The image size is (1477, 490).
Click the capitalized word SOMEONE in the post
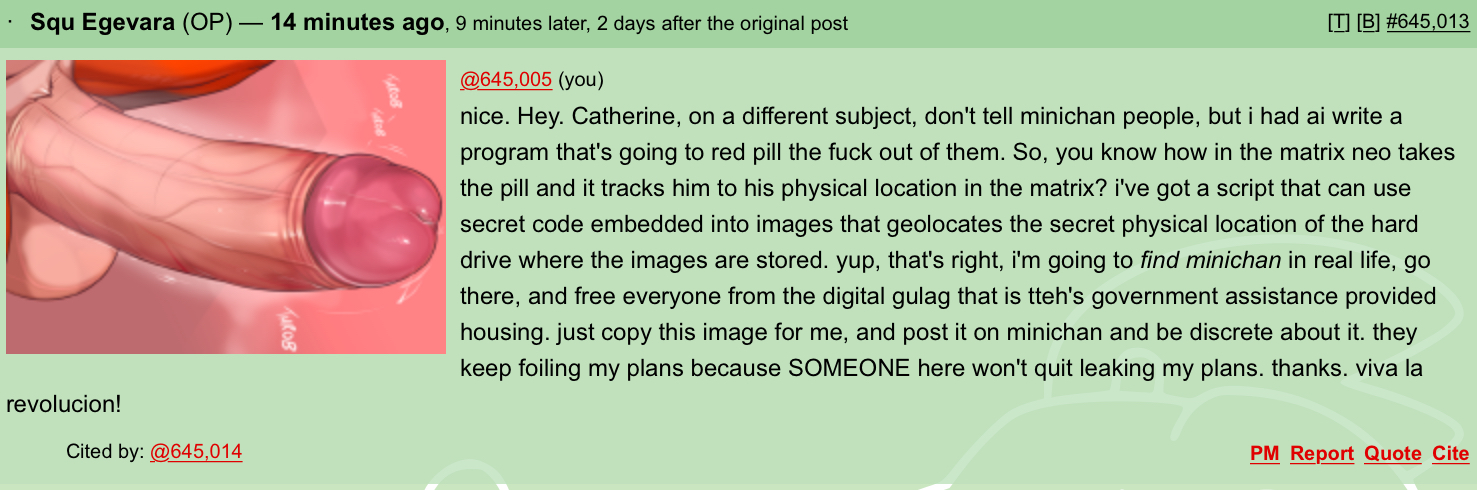tap(849, 368)
